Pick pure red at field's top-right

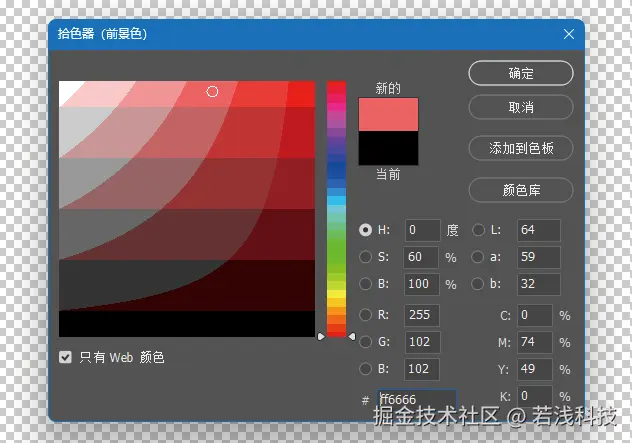(x=301, y=94)
